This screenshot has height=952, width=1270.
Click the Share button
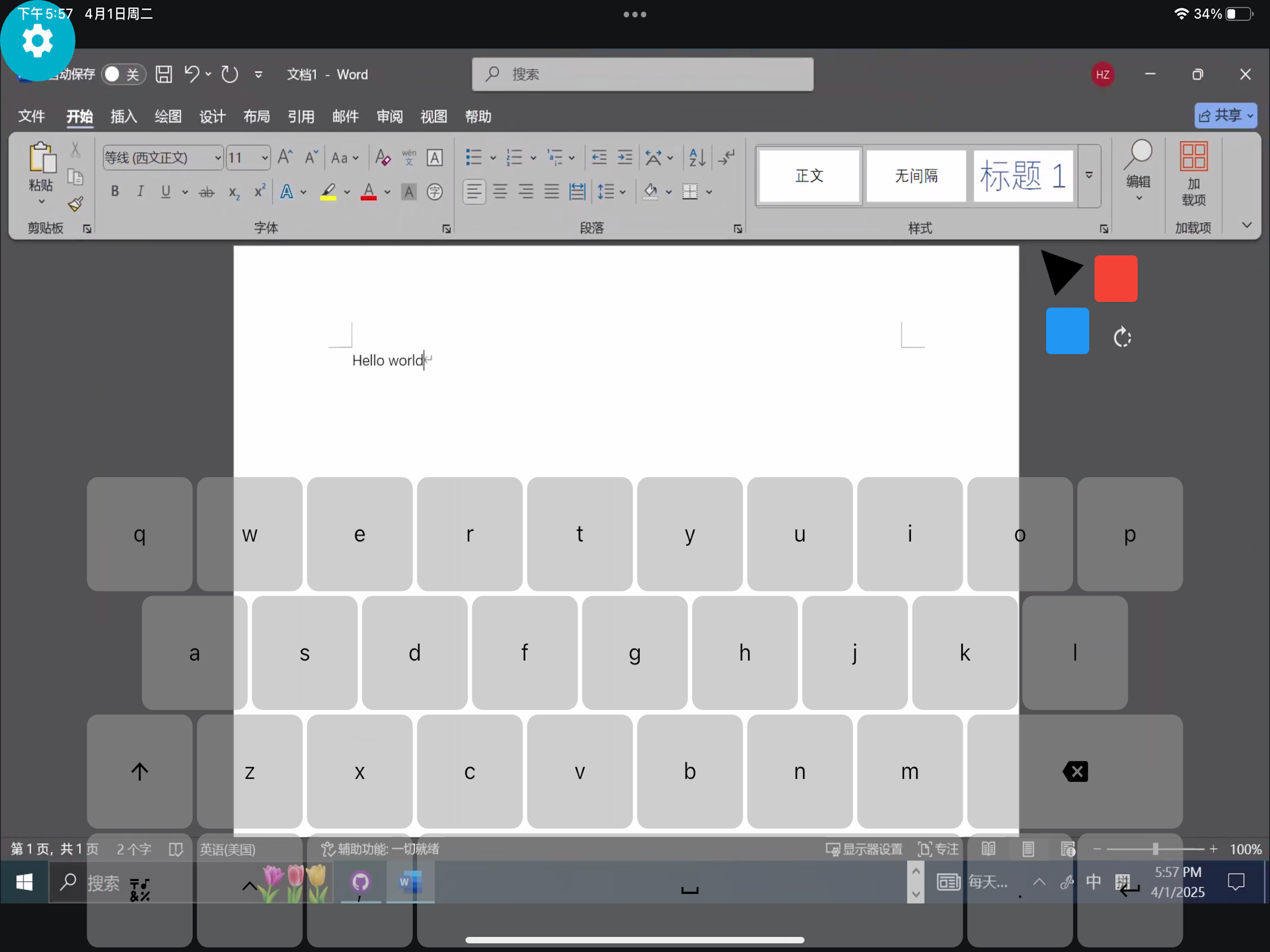click(x=1226, y=116)
